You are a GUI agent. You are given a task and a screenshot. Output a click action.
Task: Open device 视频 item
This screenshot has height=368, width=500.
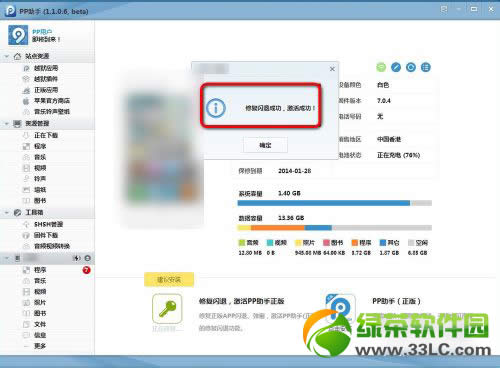[40, 292]
